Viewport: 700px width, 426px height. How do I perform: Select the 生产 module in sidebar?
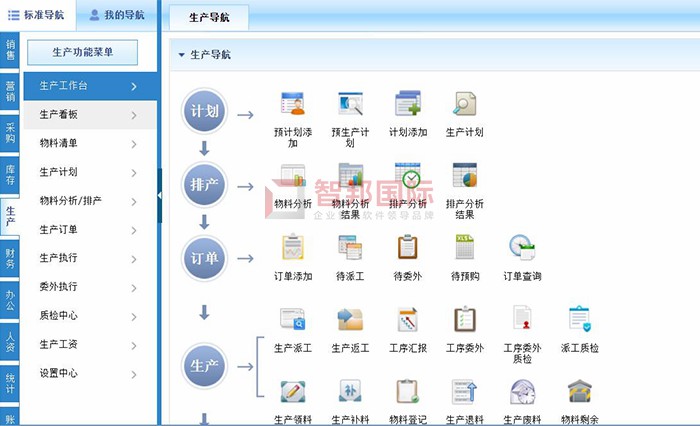click(x=10, y=217)
